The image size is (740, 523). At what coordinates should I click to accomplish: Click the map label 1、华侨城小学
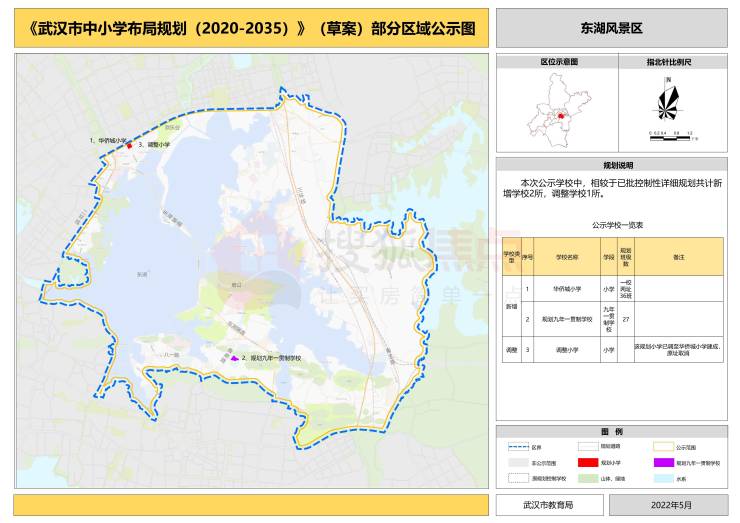point(108,140)
